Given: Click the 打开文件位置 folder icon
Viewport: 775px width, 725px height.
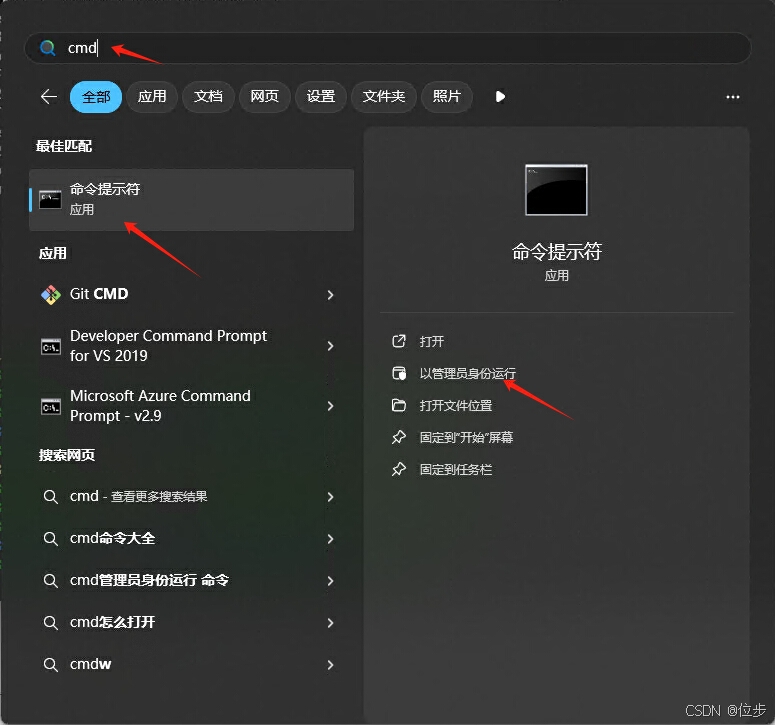Looking at the screenshot, I should pyautogui.click(x=399, y=405).
